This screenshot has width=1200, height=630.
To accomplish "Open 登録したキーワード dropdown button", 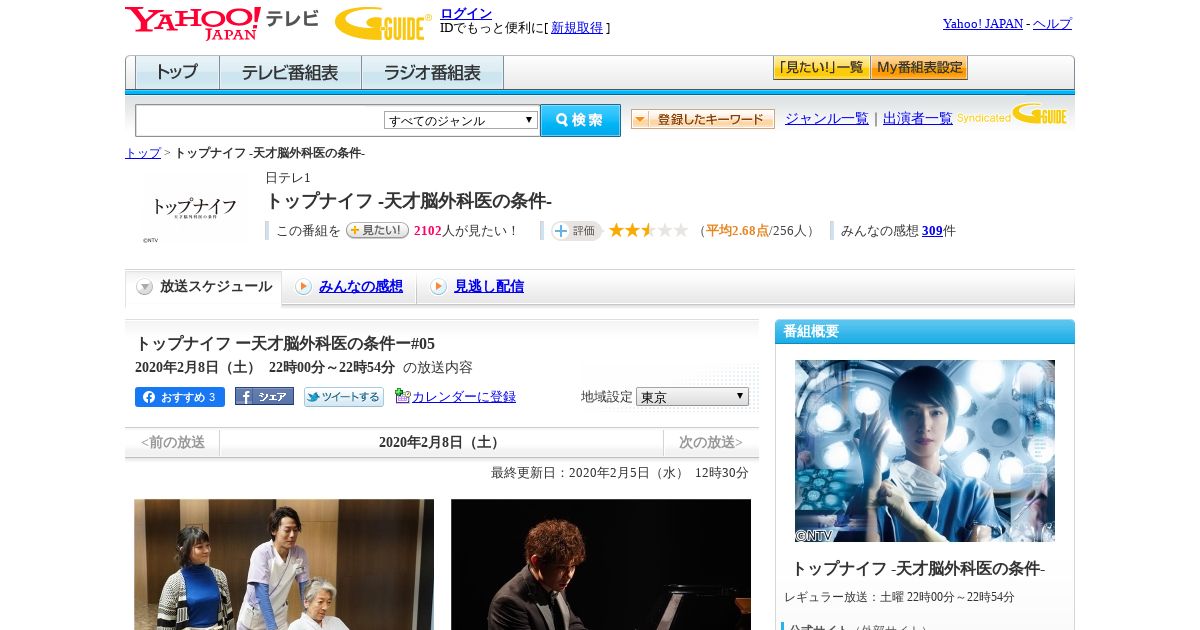I will tap(703, 119).
